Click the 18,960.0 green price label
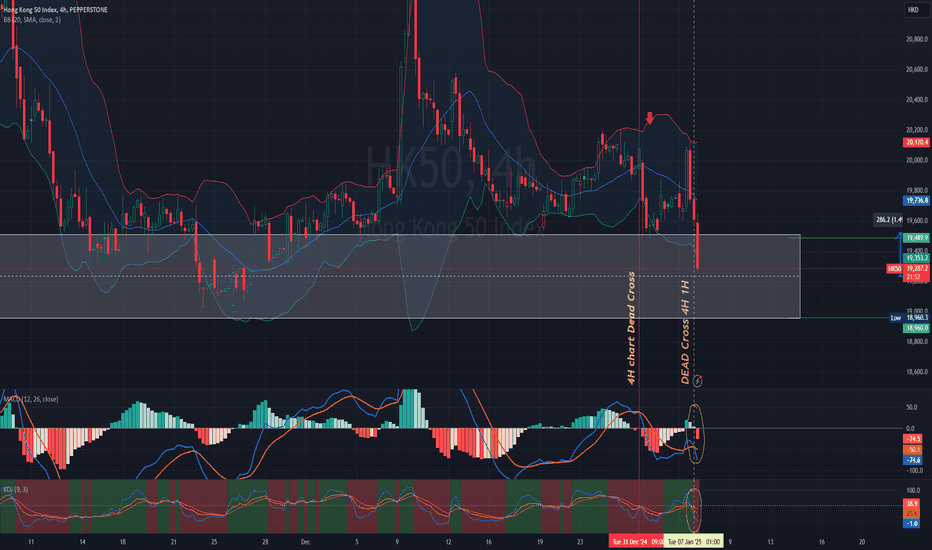This screenshot has width=932, height=550. pos(917,328)
